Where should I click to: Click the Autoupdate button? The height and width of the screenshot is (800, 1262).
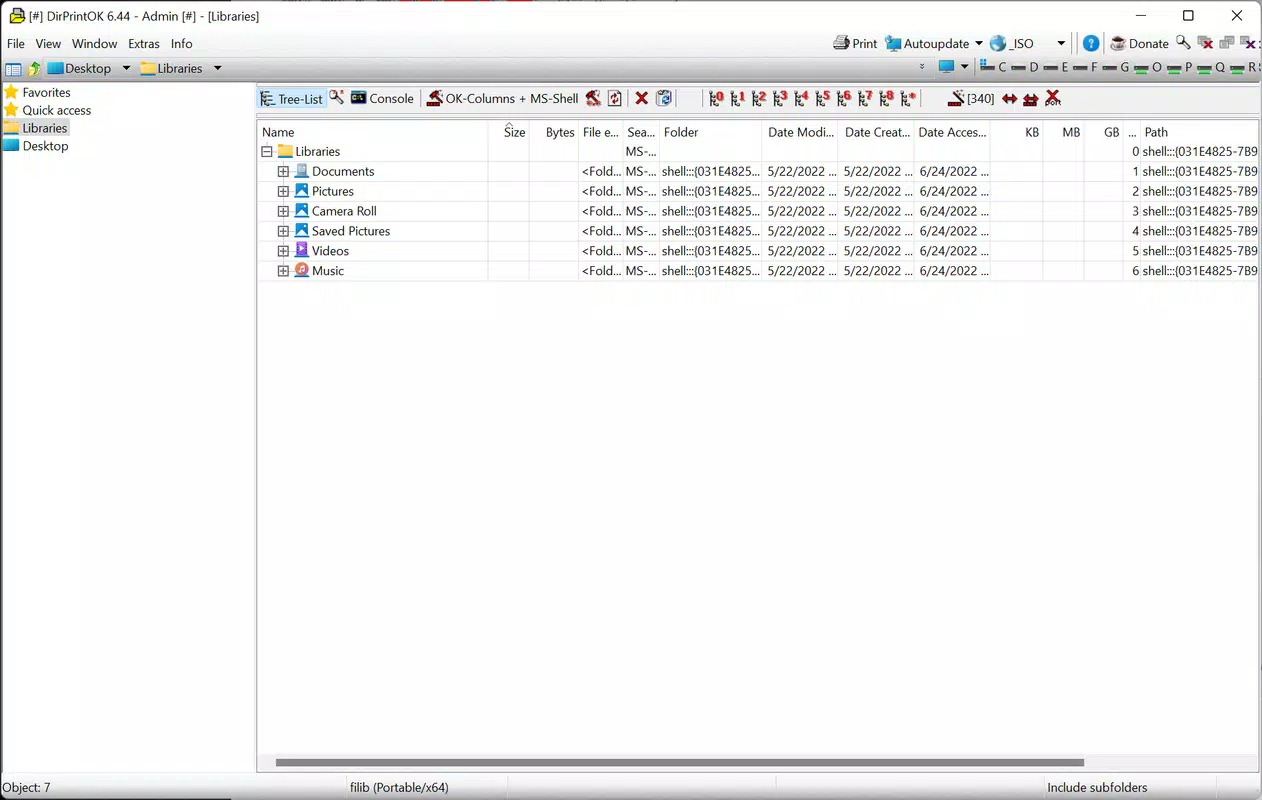tap(927, 43)
